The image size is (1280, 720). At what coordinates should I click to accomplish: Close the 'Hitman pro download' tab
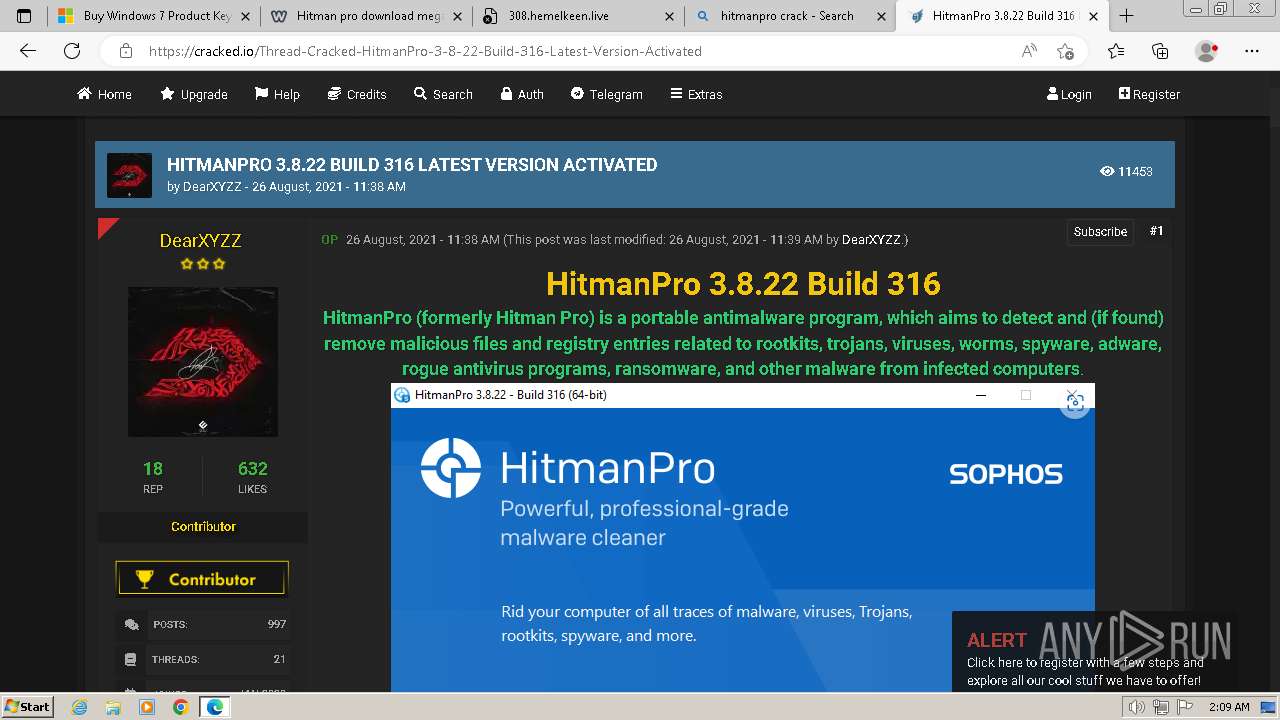tap(457, 16)
